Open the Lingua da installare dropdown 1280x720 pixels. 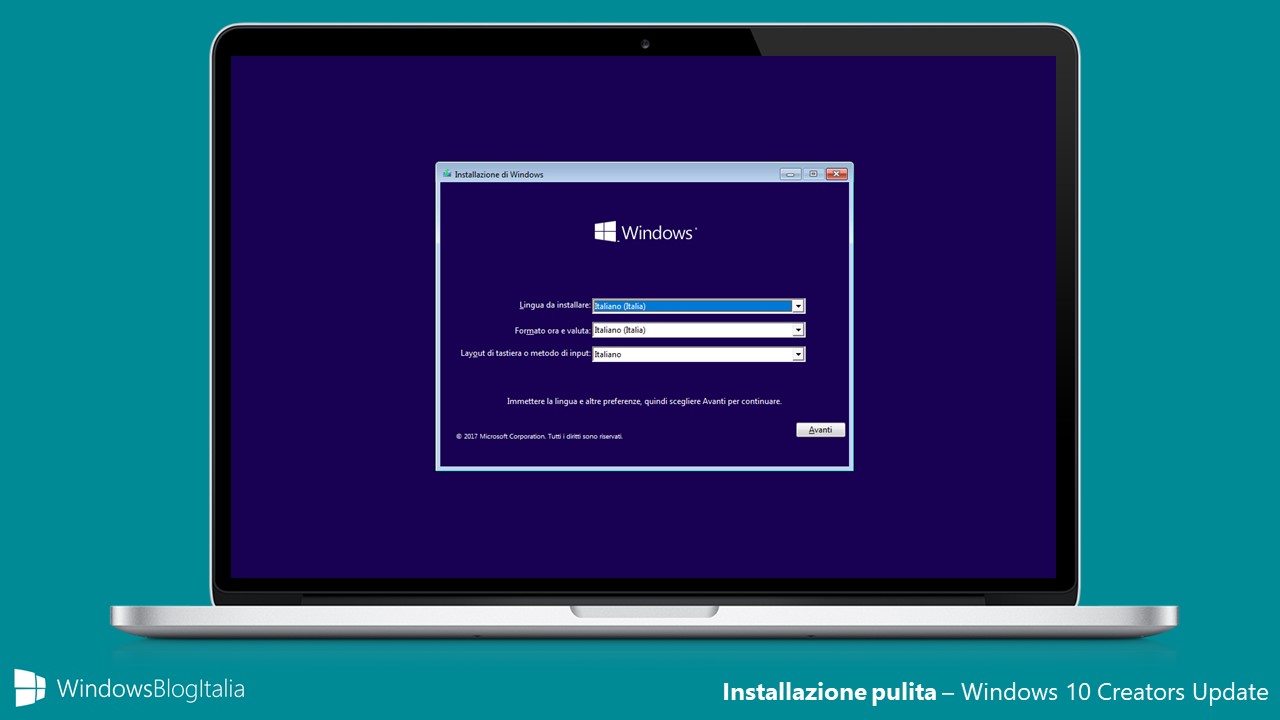[699, 306]
